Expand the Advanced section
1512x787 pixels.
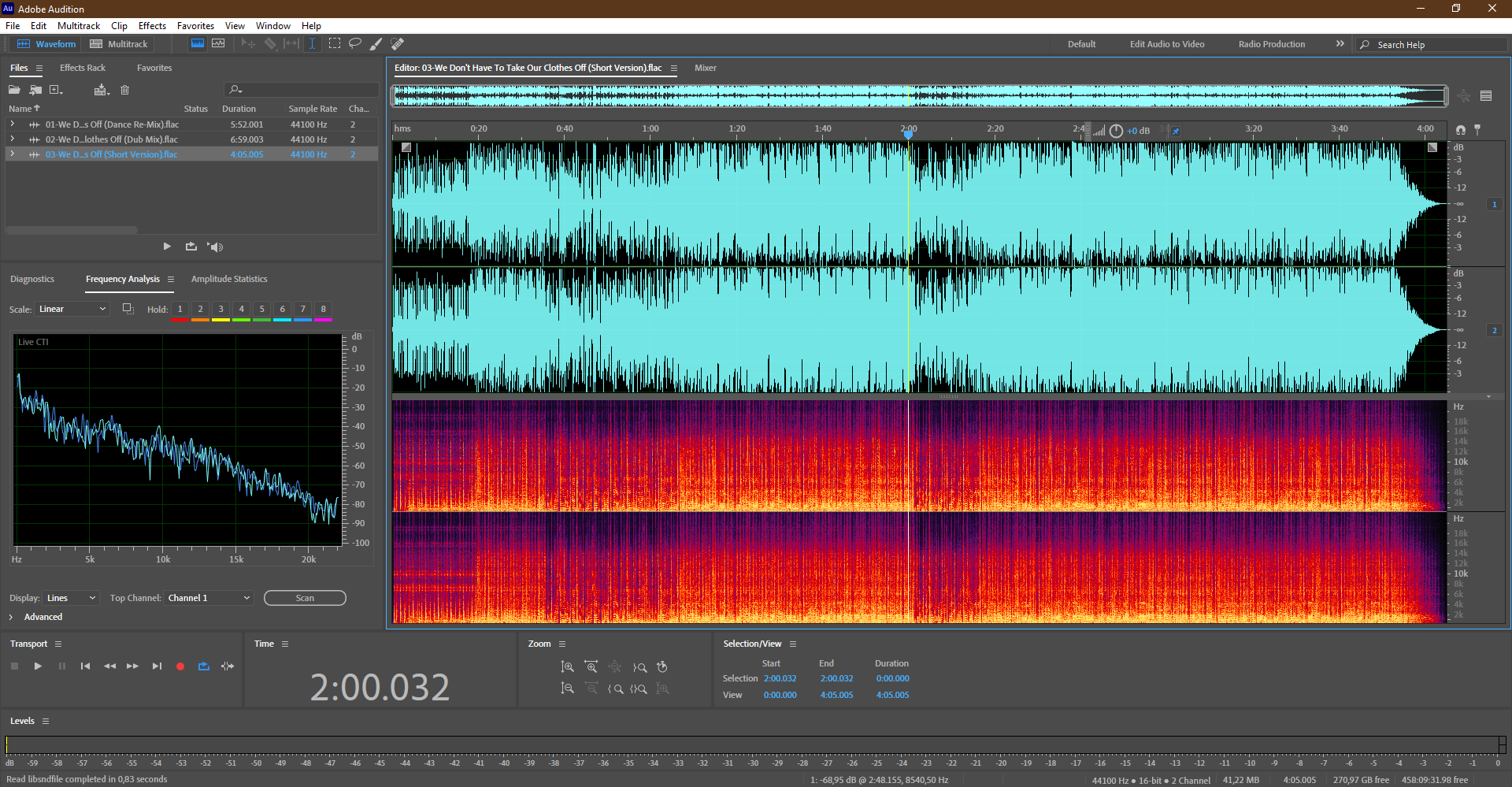click(x=11, y=617)
